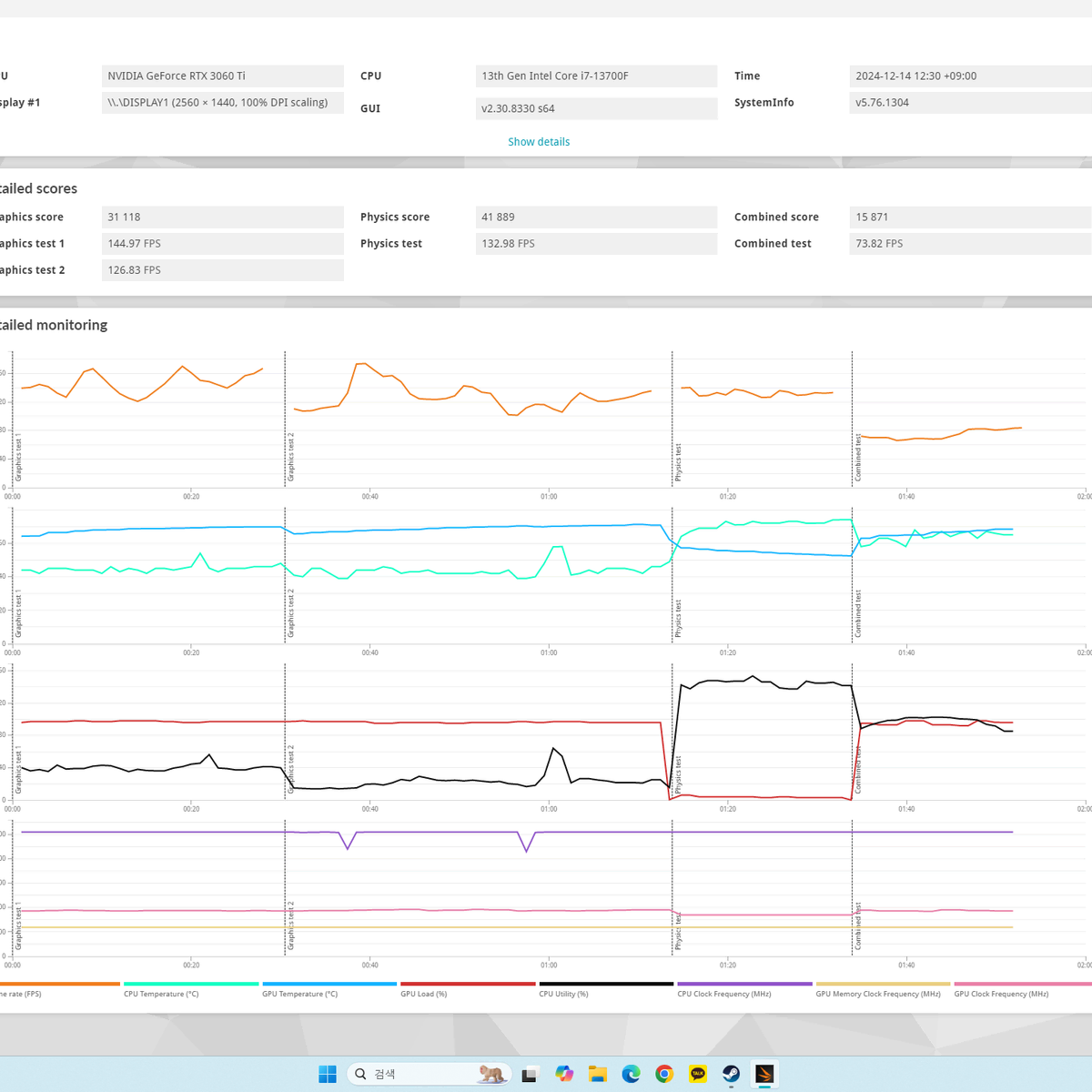Click the Graphics test 2 marker in frame rate chart

(x=291, y=458)
